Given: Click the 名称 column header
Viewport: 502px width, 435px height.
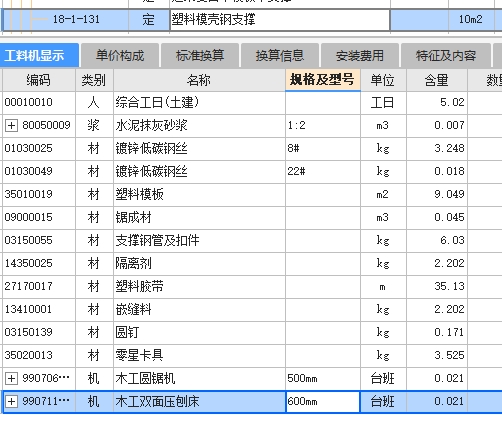Looking at the screenshot, I should [x=199, y=80].
